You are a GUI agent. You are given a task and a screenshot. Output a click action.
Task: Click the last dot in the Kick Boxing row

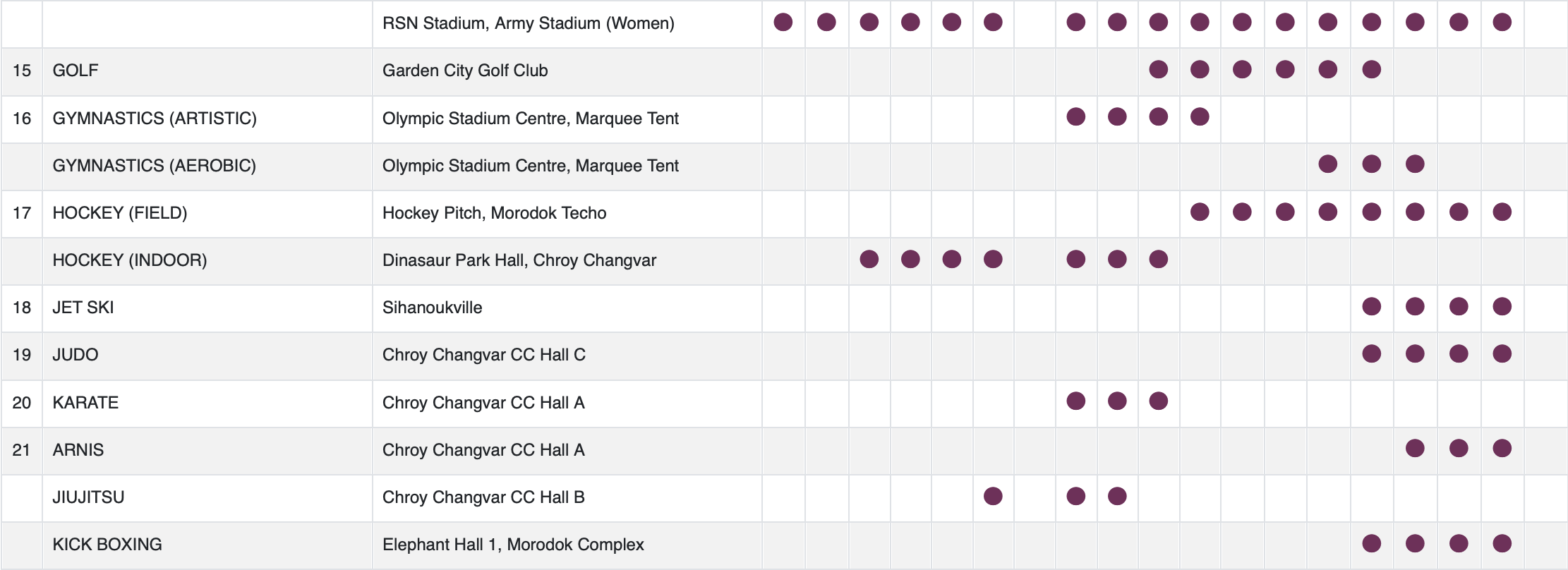pyautogui.click(x=1502, y=543)
